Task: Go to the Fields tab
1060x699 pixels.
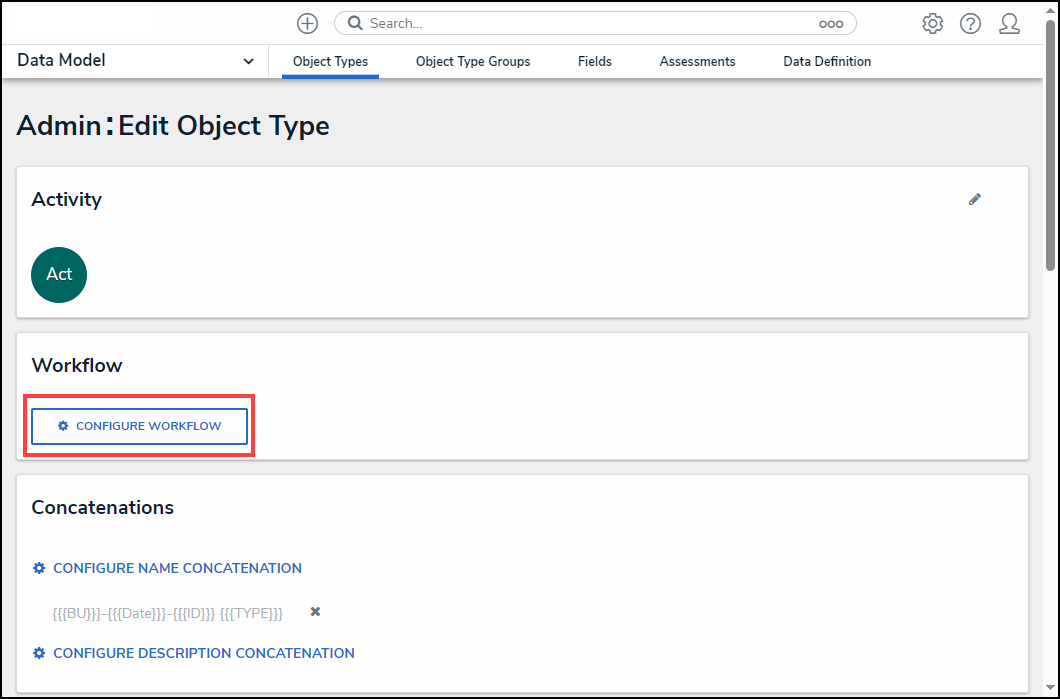Action: pyautogui.click(x=594, y=61)
